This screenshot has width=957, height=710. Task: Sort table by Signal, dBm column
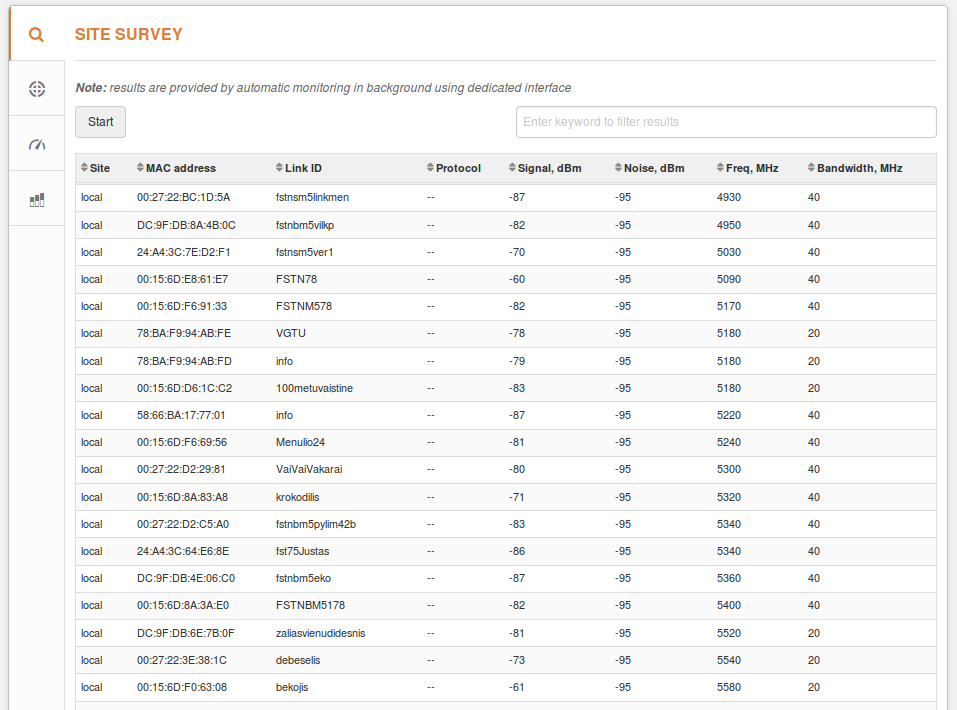coord(545,168)
